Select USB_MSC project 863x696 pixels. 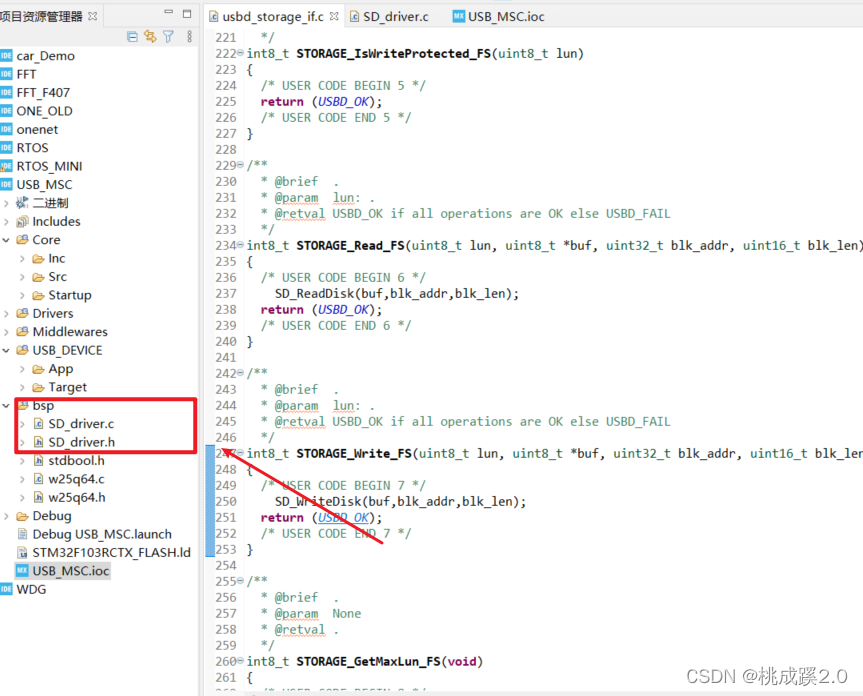pyautogui.click(x=44, y=184)
